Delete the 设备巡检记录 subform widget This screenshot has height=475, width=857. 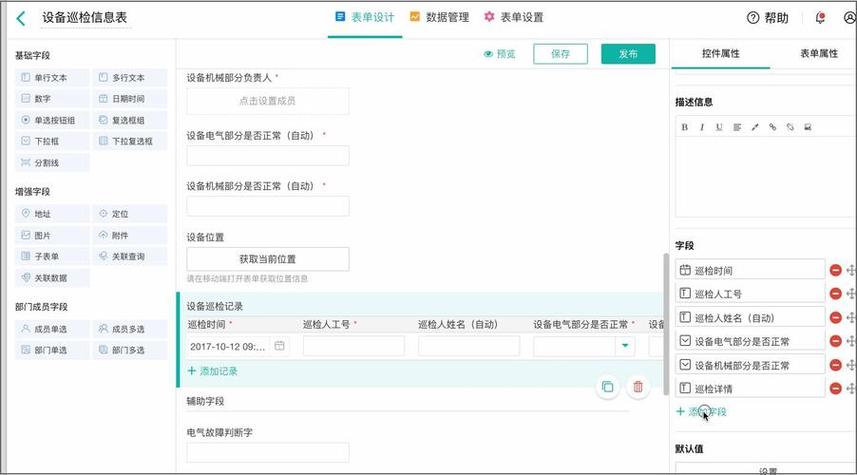click(x=638, y=387)
